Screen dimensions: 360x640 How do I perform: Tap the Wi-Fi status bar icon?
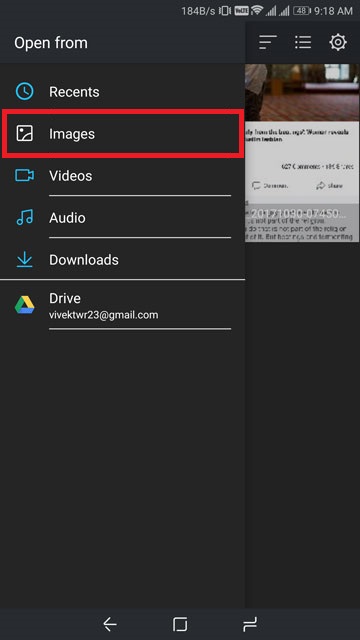tap(257, 11)
